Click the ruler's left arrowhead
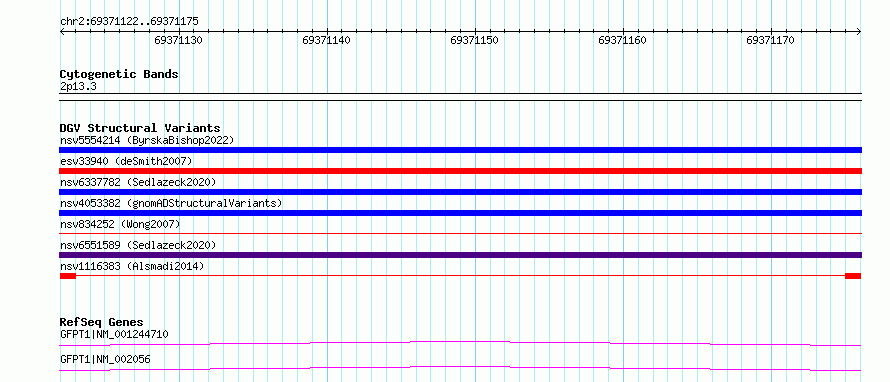Viewport: 890px width, 382px height. [62, 32]
